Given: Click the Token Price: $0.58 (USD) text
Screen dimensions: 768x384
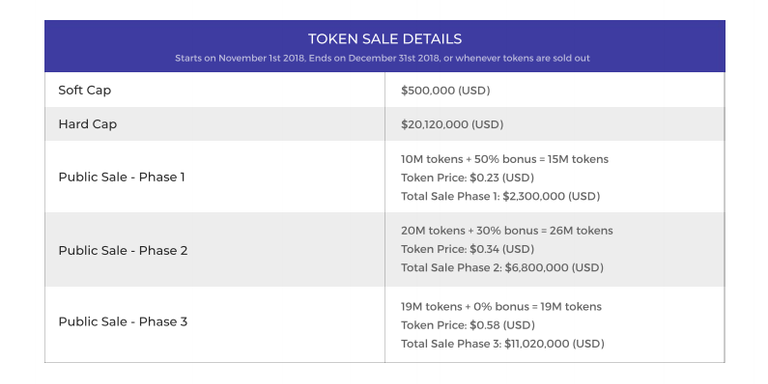Looking at the screenshot, I should [468, 326].
